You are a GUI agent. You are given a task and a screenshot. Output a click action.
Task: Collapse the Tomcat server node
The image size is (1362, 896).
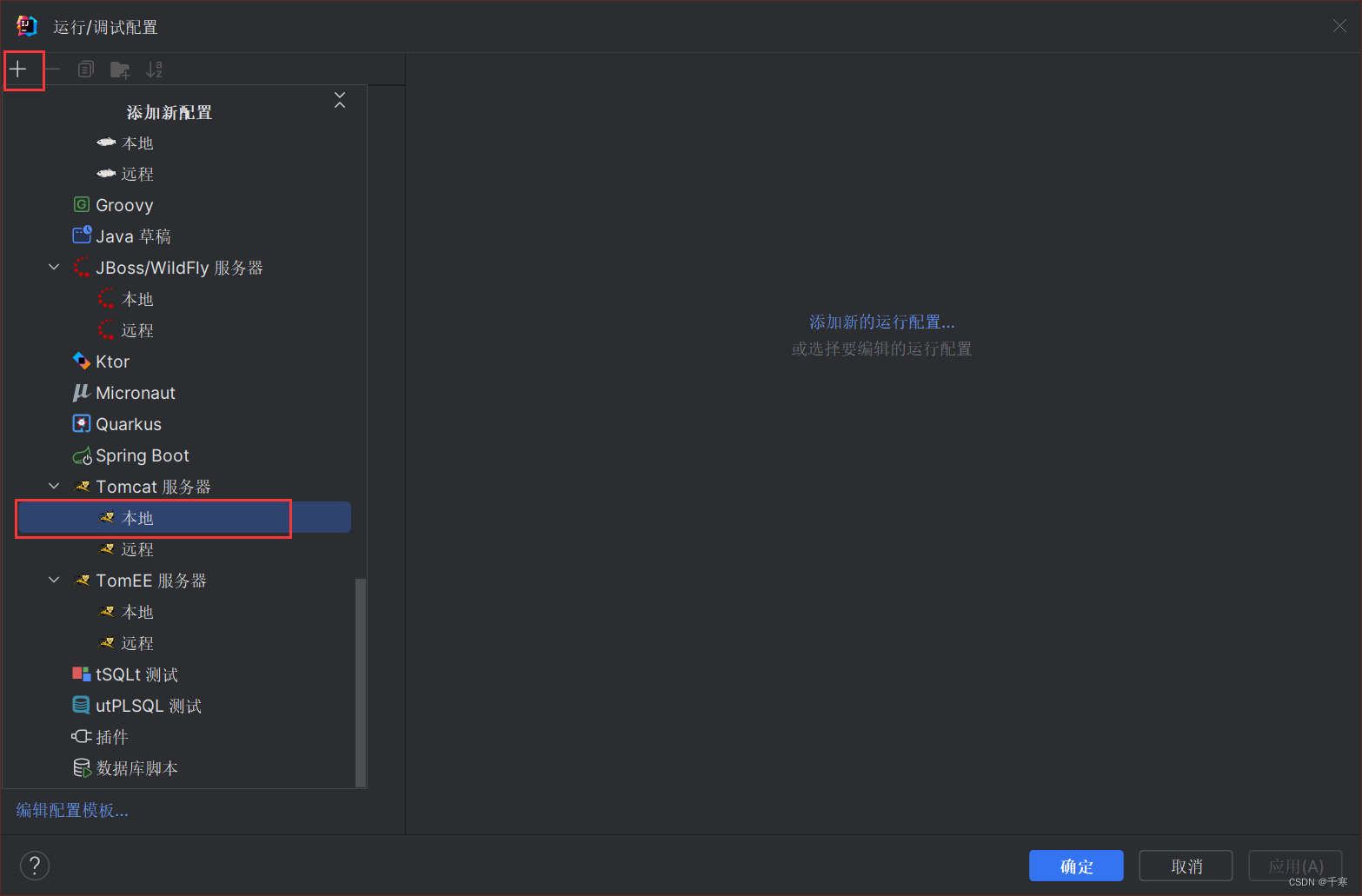point(54,487)
